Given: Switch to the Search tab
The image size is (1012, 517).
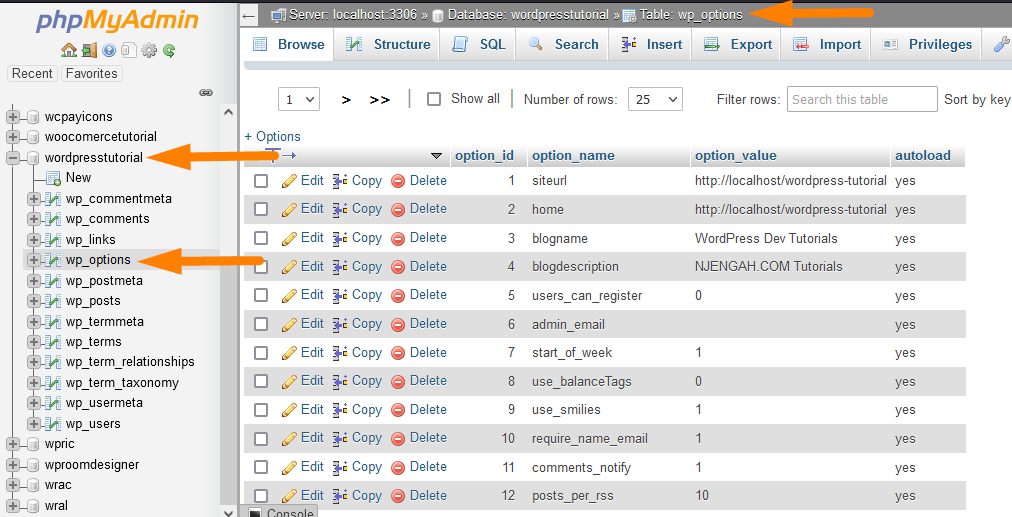Looking at the screenshot, I should 563,45.
